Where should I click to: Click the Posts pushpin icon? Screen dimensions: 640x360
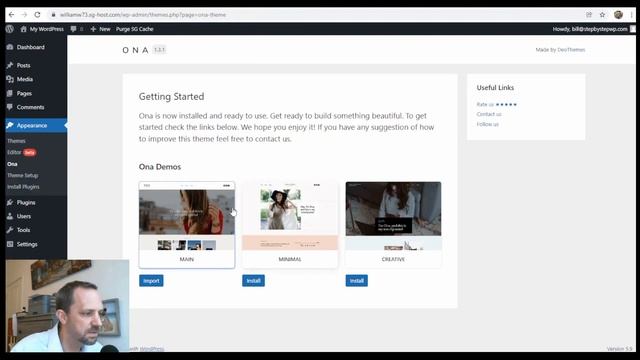click(10, 65)
